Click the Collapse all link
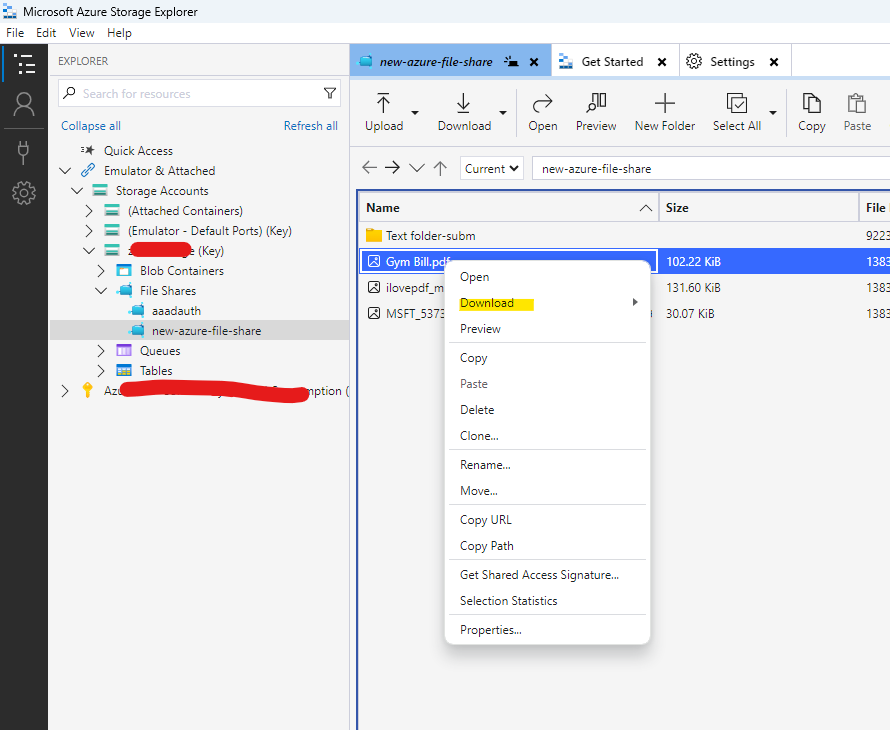 pos(91,126)
